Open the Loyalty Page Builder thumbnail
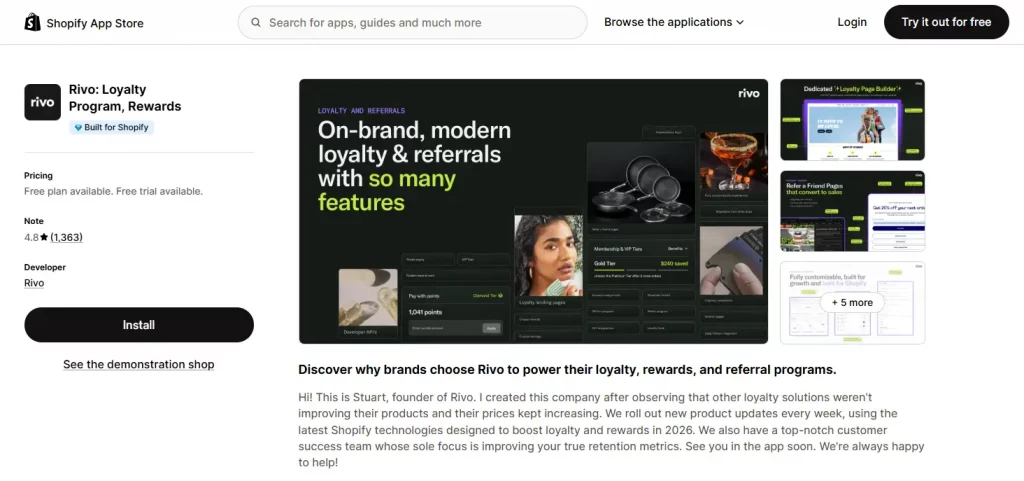The height and width of the screenshot is (481, 1024). coord(852,120)
